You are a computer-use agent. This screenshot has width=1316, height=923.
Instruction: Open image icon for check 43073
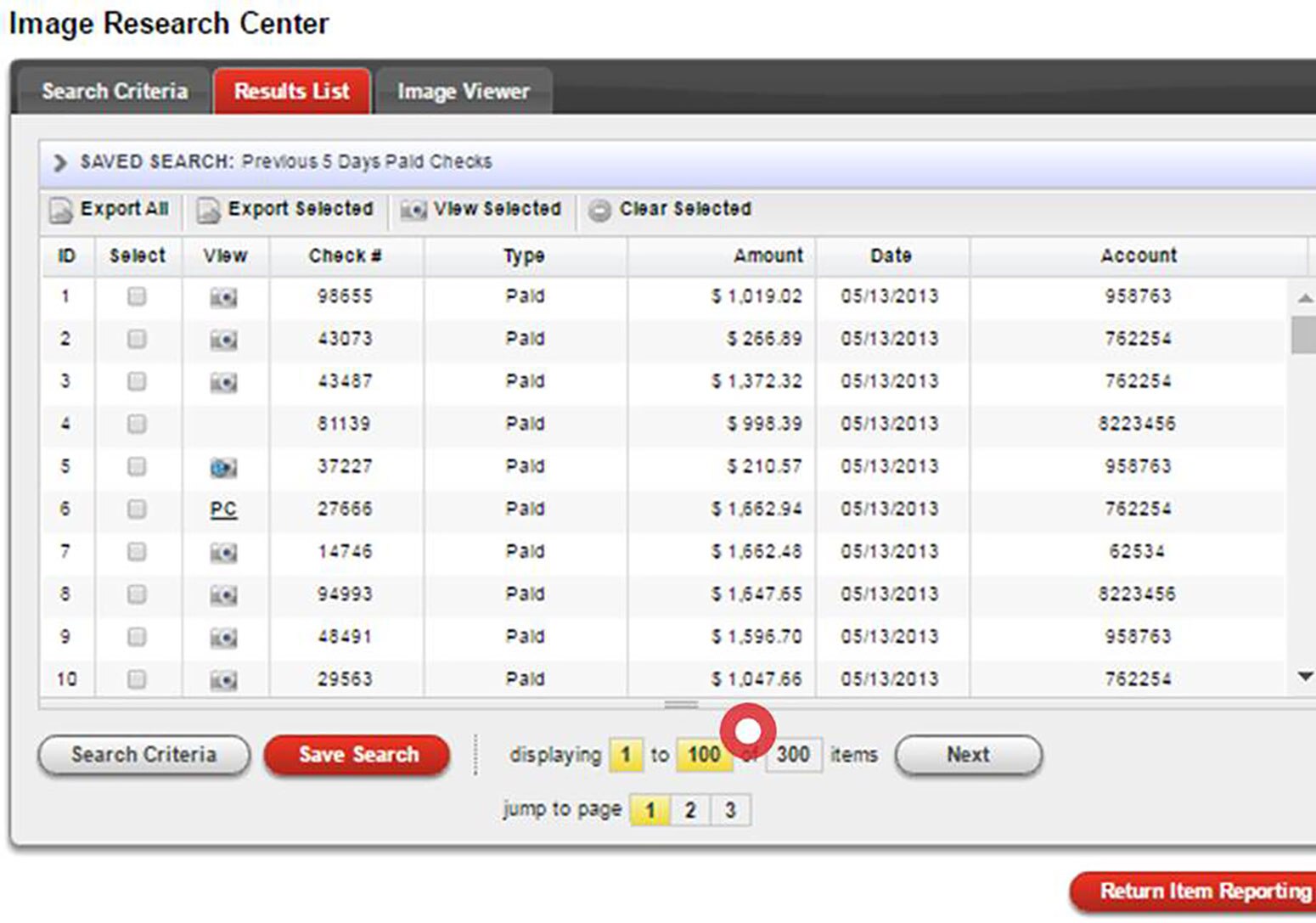223,340
